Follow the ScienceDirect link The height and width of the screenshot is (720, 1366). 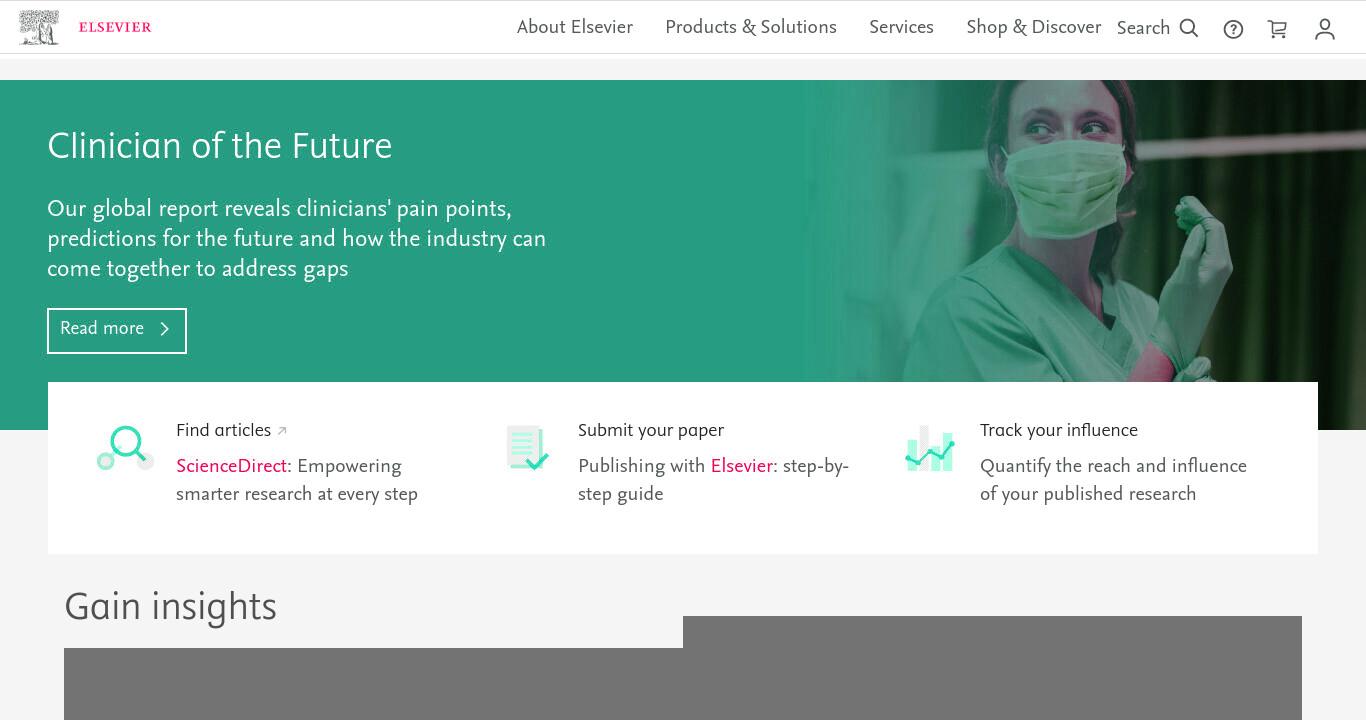231,467
